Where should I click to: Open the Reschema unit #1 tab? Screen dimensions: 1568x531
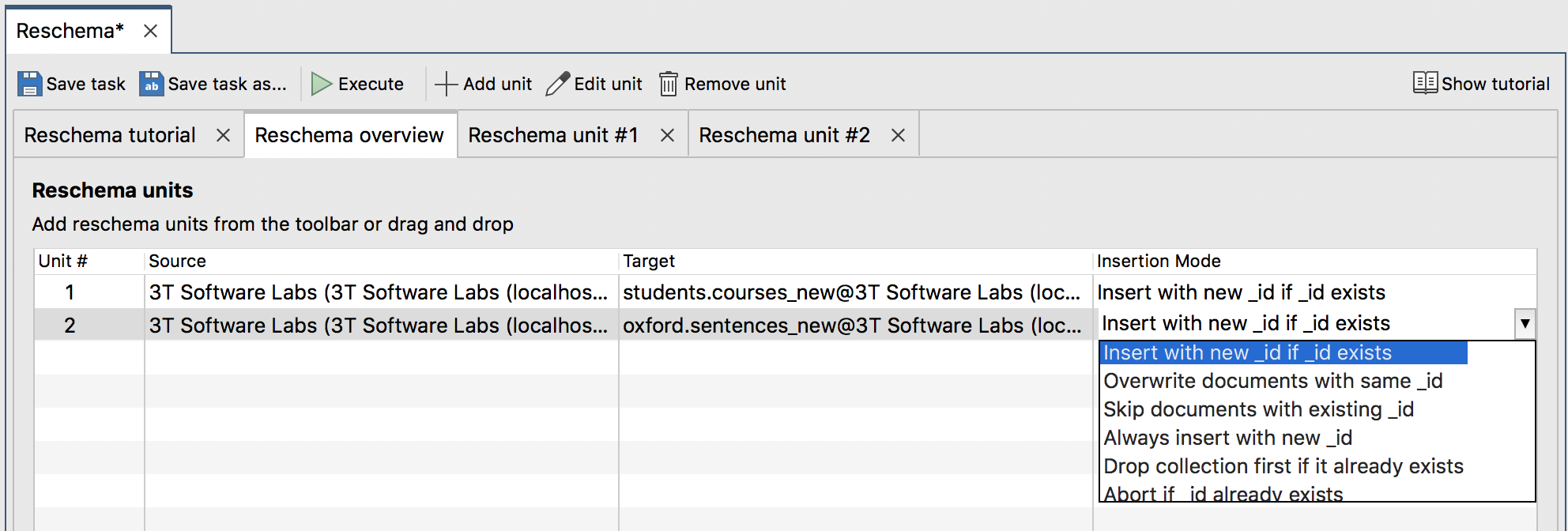click(553, 134)
